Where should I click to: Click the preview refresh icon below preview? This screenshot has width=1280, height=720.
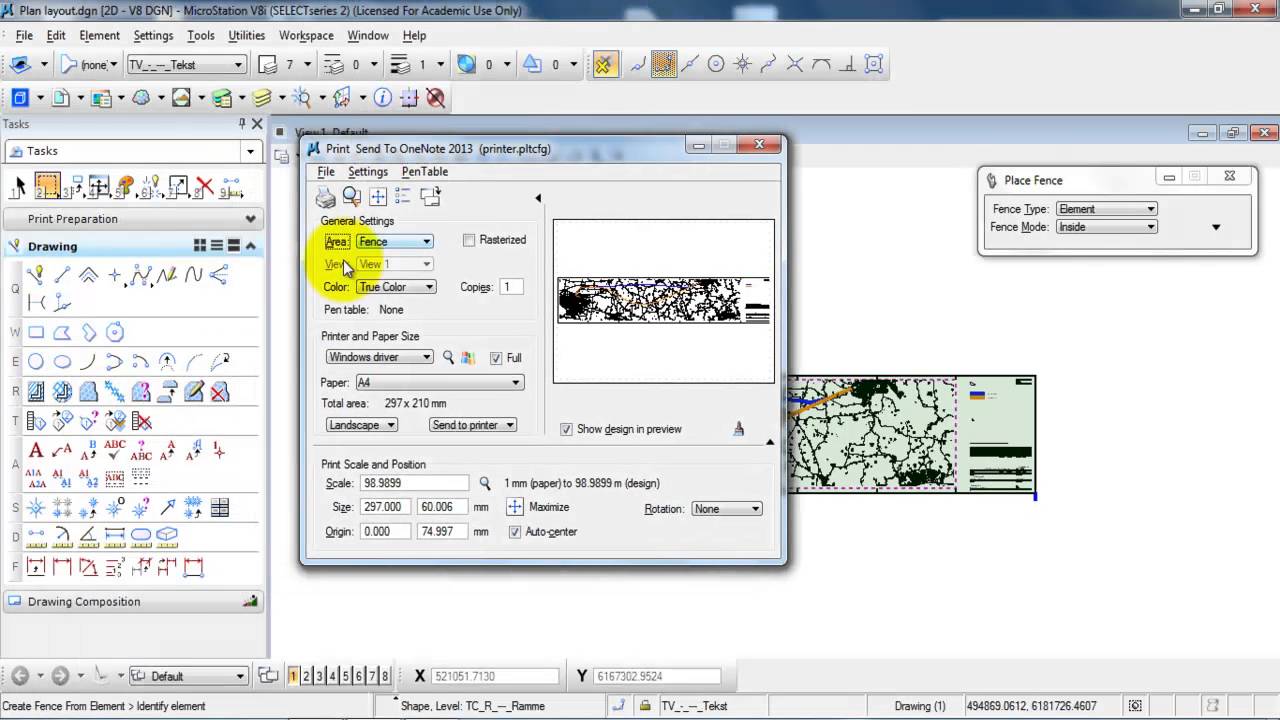739,429
